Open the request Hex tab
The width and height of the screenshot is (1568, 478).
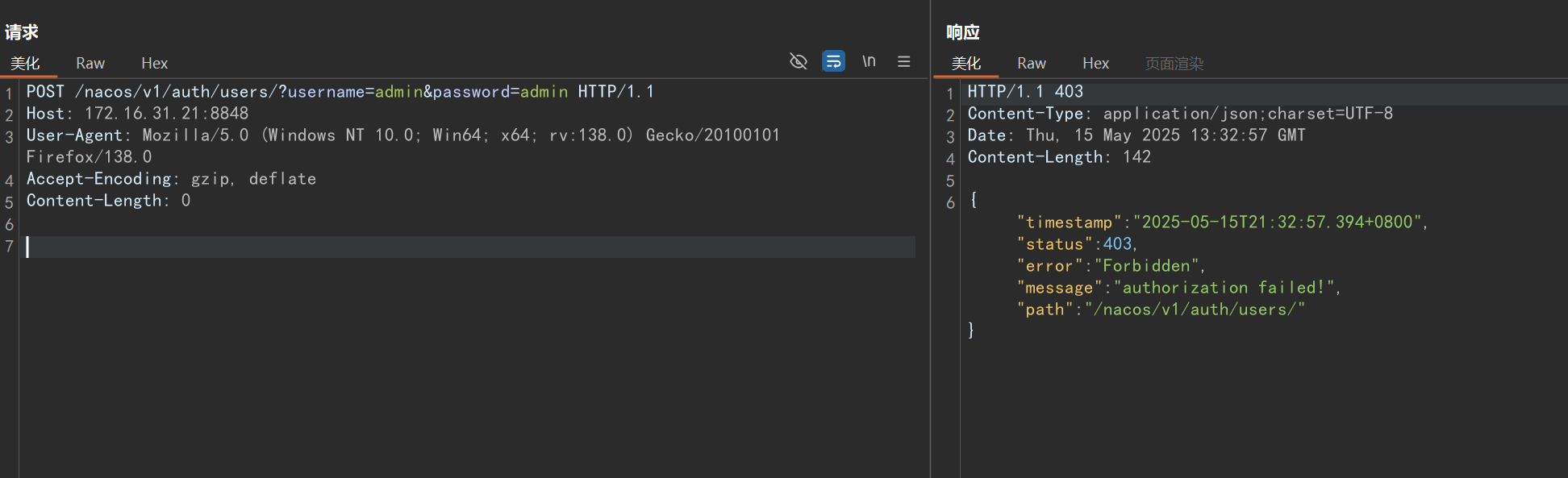tap(154, 63)
